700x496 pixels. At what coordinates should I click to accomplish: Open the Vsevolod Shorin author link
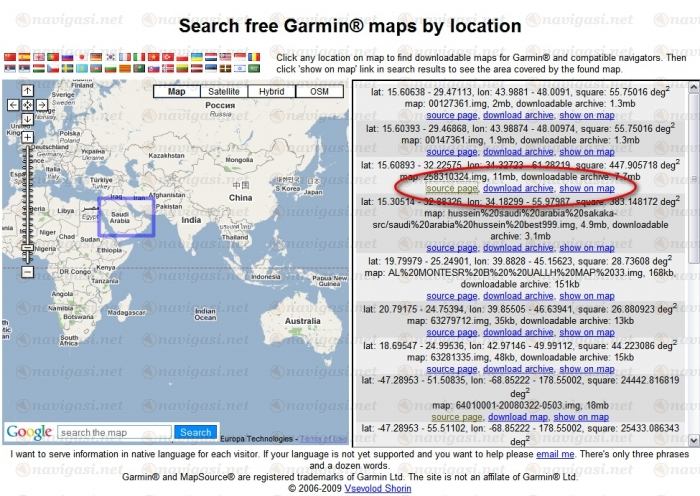click(374, 489)
